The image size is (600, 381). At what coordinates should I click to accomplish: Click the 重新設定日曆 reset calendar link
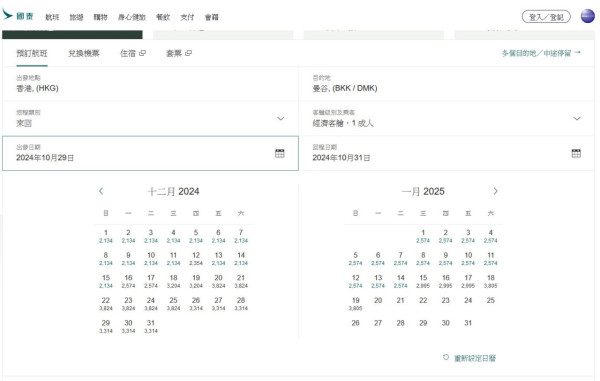tap(475, 358)
